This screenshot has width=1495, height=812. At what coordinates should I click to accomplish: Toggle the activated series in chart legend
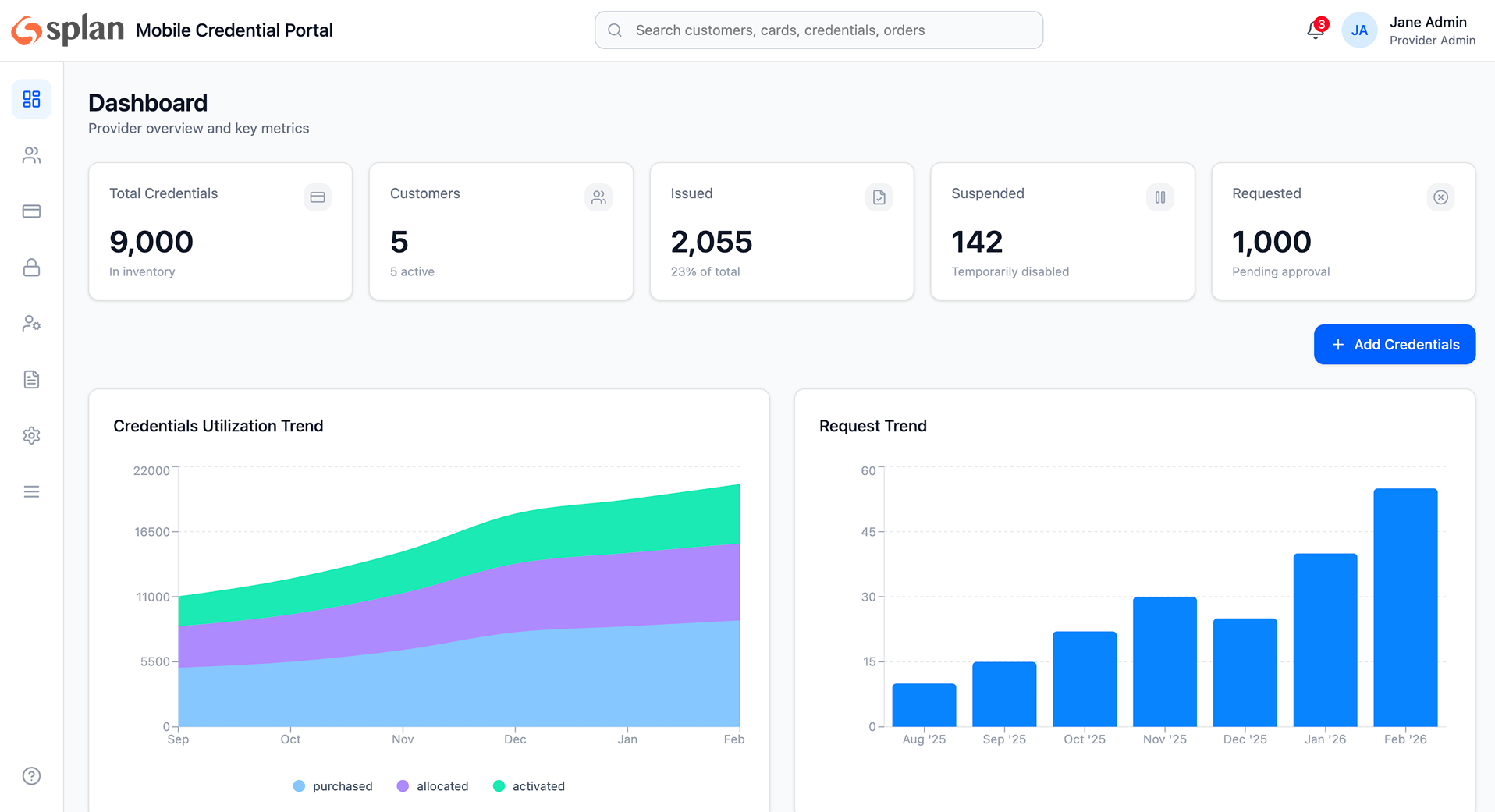[528, 786]
